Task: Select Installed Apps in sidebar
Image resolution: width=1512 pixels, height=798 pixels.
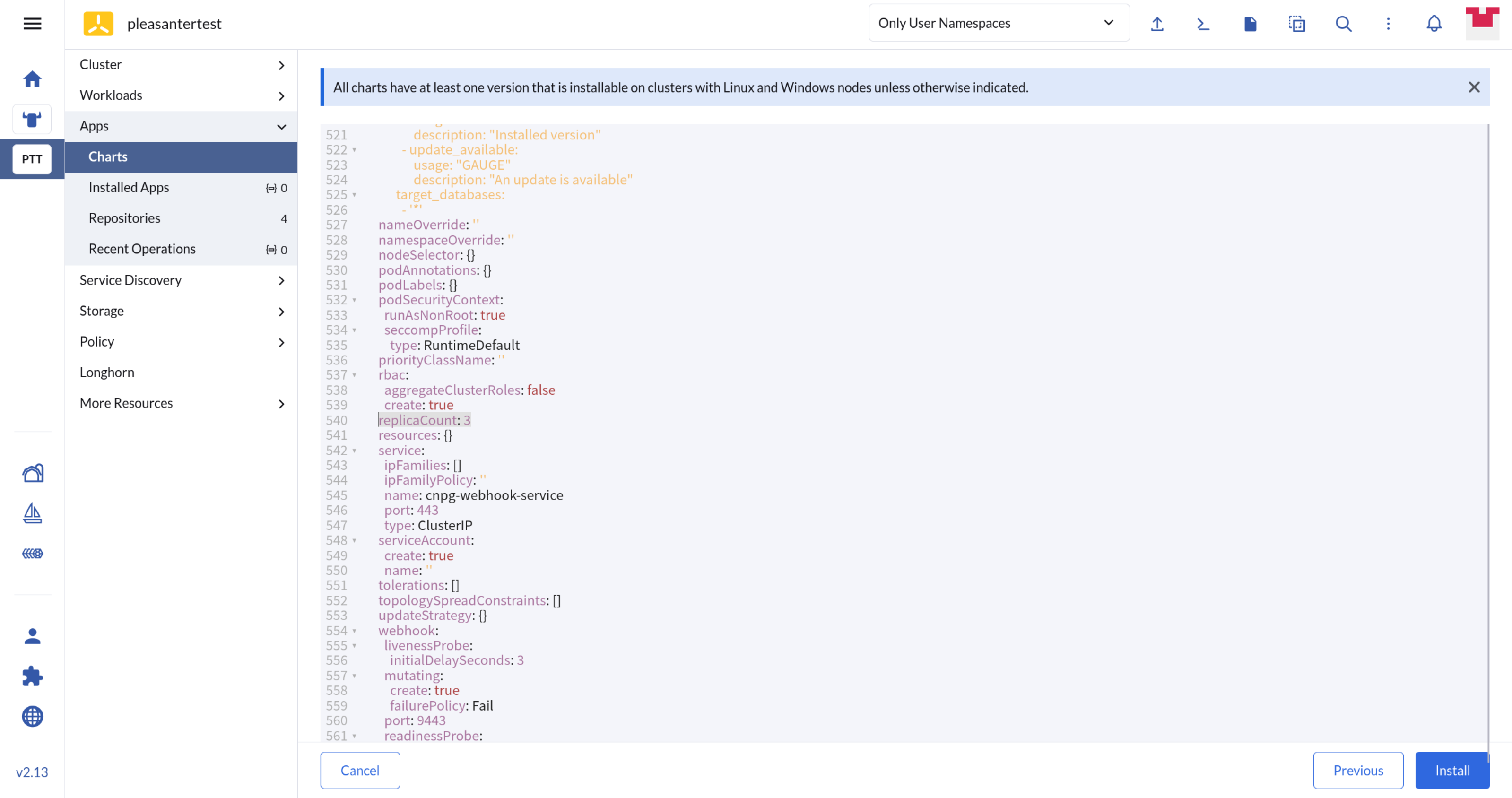Action: [x=129, y=187]
